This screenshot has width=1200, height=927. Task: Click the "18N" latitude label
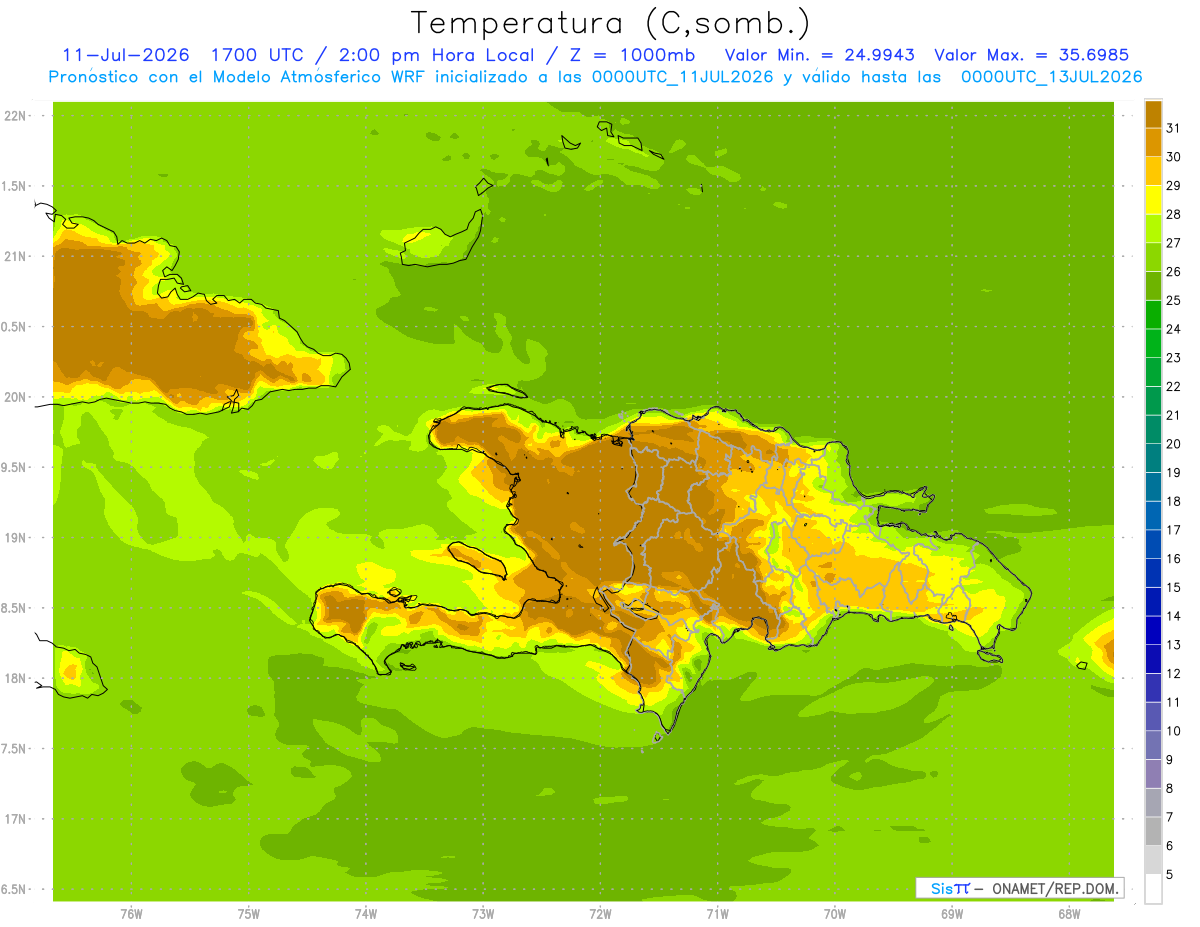[14, 678]
